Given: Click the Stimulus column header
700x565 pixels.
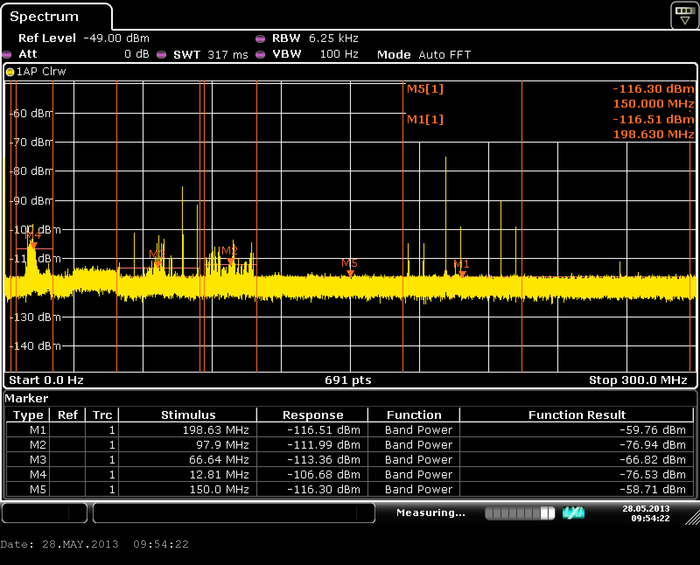Looking at the screenshot, I should (188, 414).
